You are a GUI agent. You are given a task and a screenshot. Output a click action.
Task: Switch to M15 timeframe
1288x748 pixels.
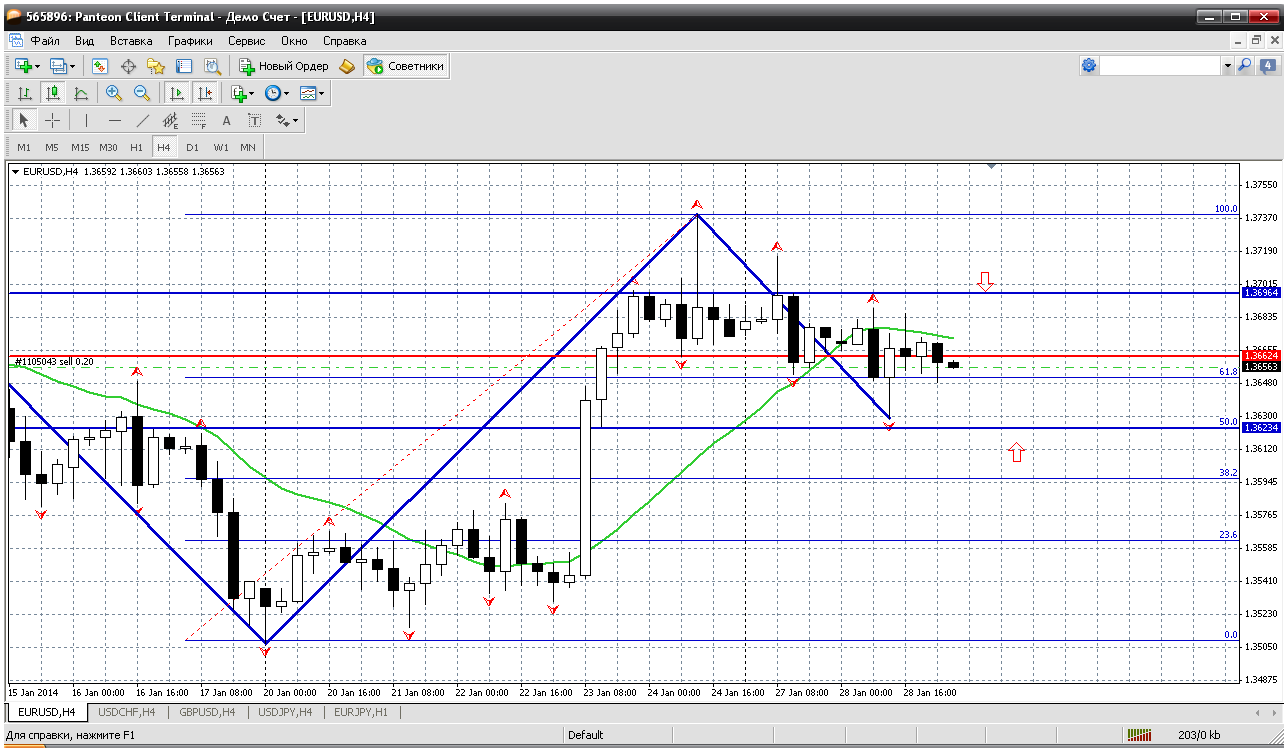pos(80,147)
